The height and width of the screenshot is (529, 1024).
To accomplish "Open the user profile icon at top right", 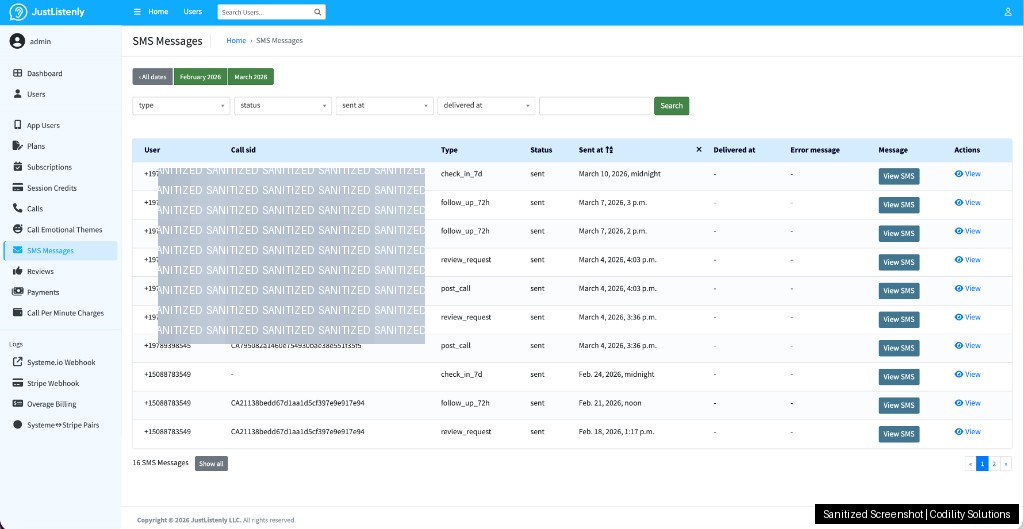I will 1008,12.
